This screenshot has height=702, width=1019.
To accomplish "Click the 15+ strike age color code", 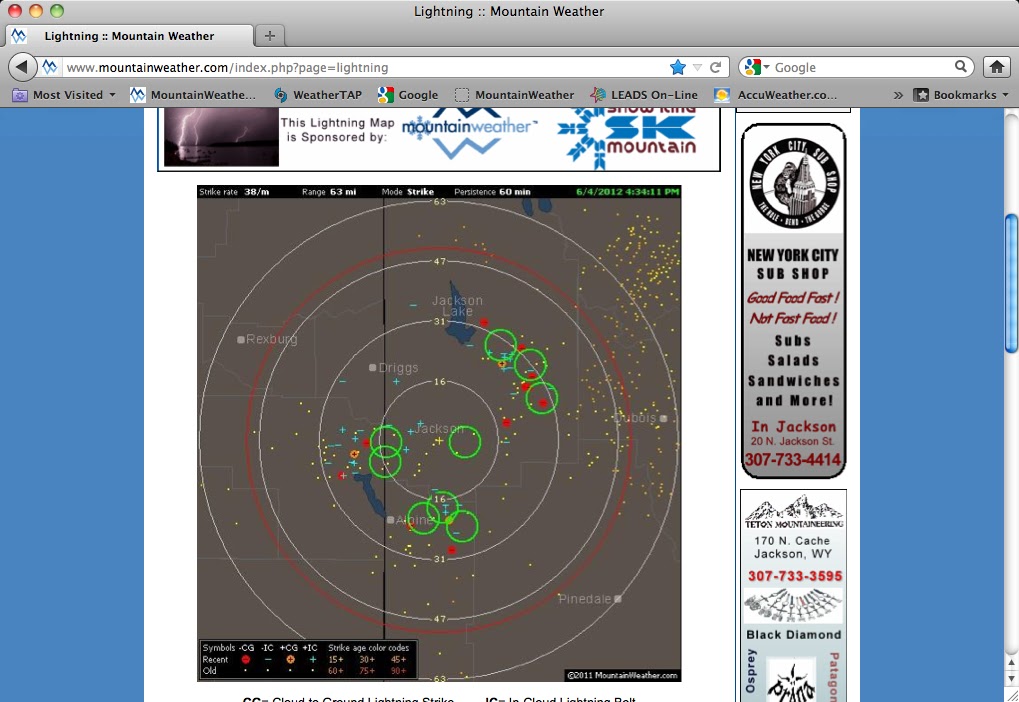I will (x=335, y=659).
